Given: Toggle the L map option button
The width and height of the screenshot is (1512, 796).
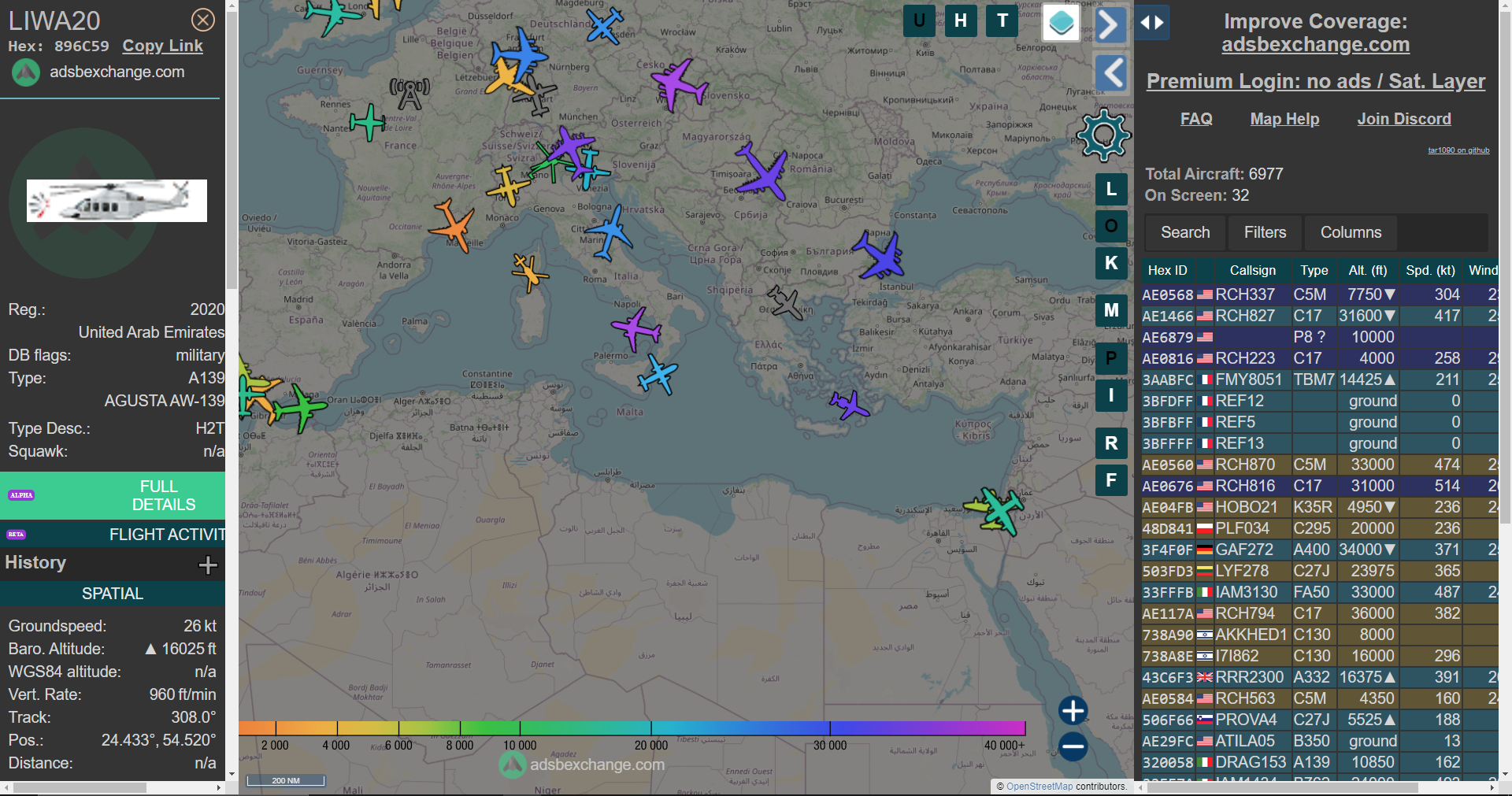Looking at the screenshot, I should (x=1111, y=189).
